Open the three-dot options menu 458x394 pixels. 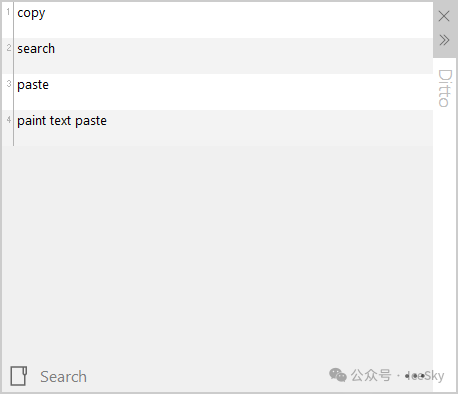[415, 376]
